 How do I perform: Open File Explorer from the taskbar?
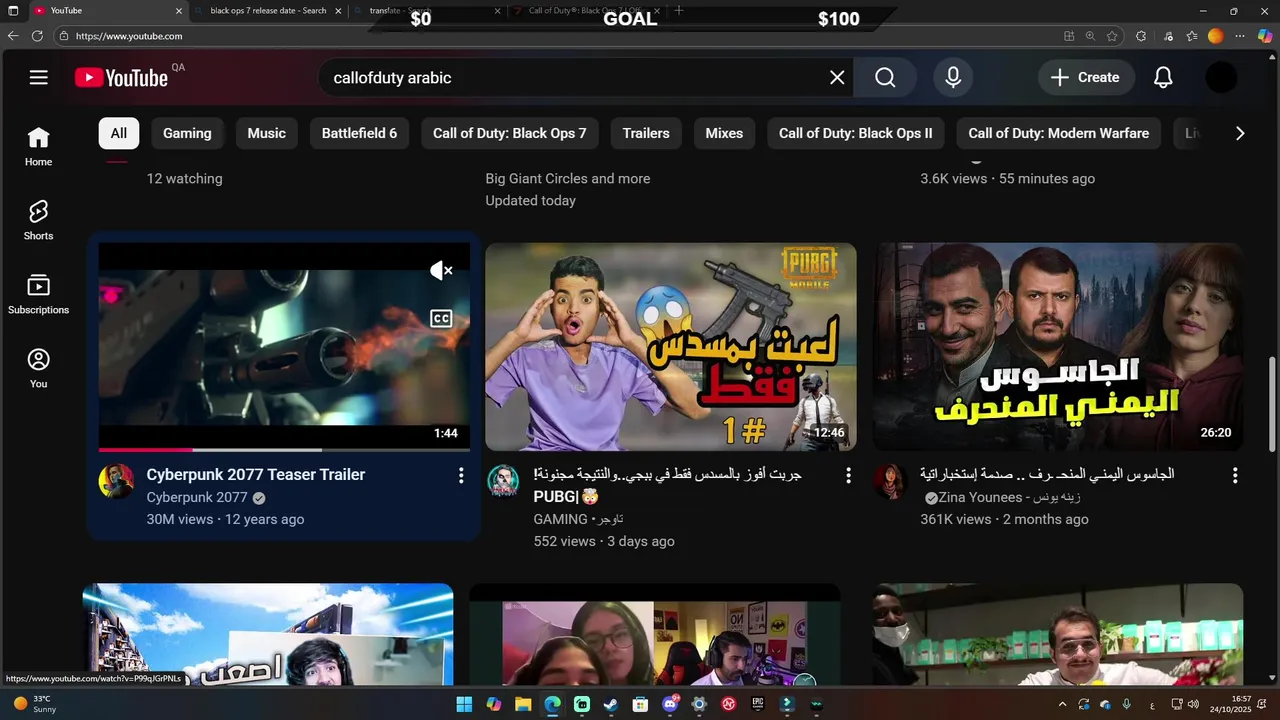(x=523, y=704)
